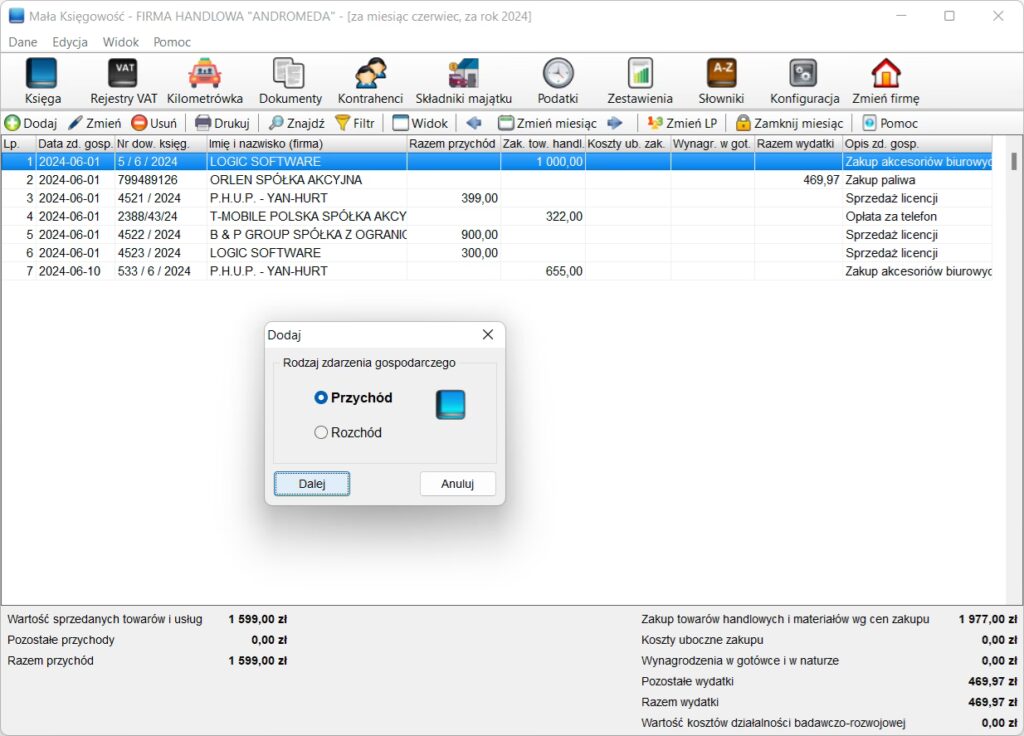The height and width of the screenshot is (736, 1024).
Task: Open the Podatki taxes module
Action: coord(558,81)
